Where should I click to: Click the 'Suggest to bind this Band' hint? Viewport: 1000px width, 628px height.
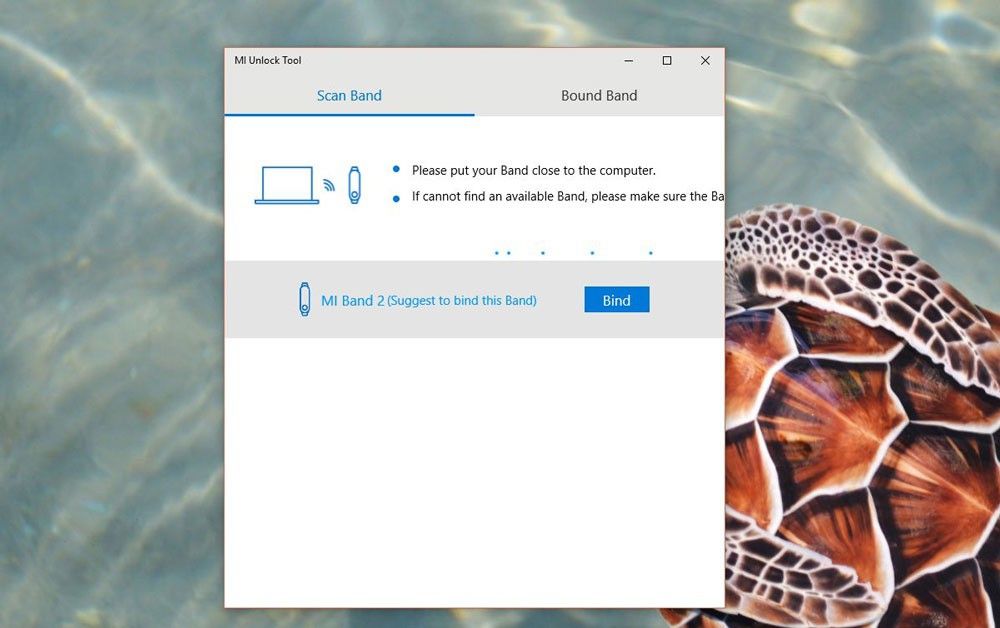click(x=462, y=300)
